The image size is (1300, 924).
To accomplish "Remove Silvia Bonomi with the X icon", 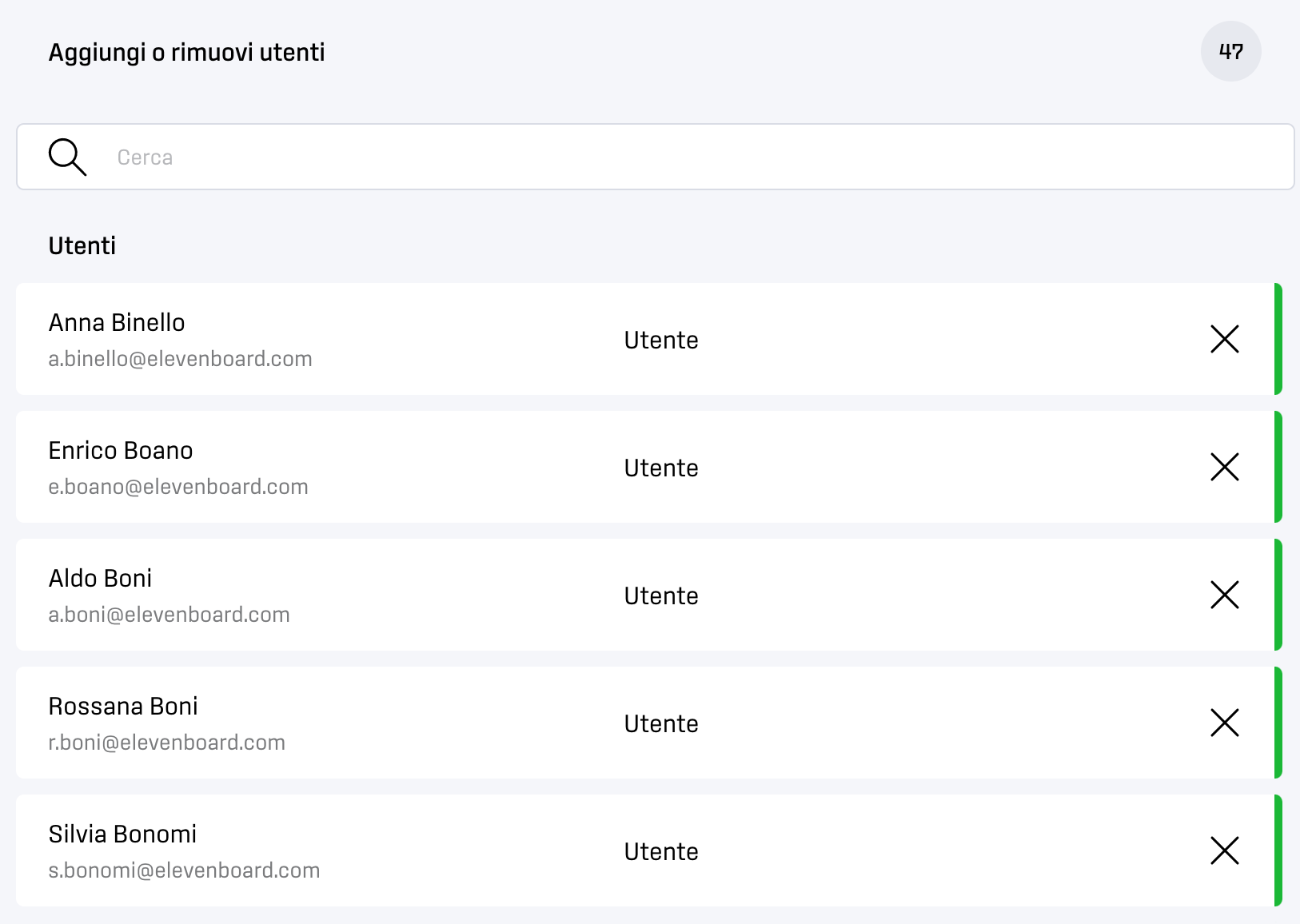I will (x=1224, y=850).
